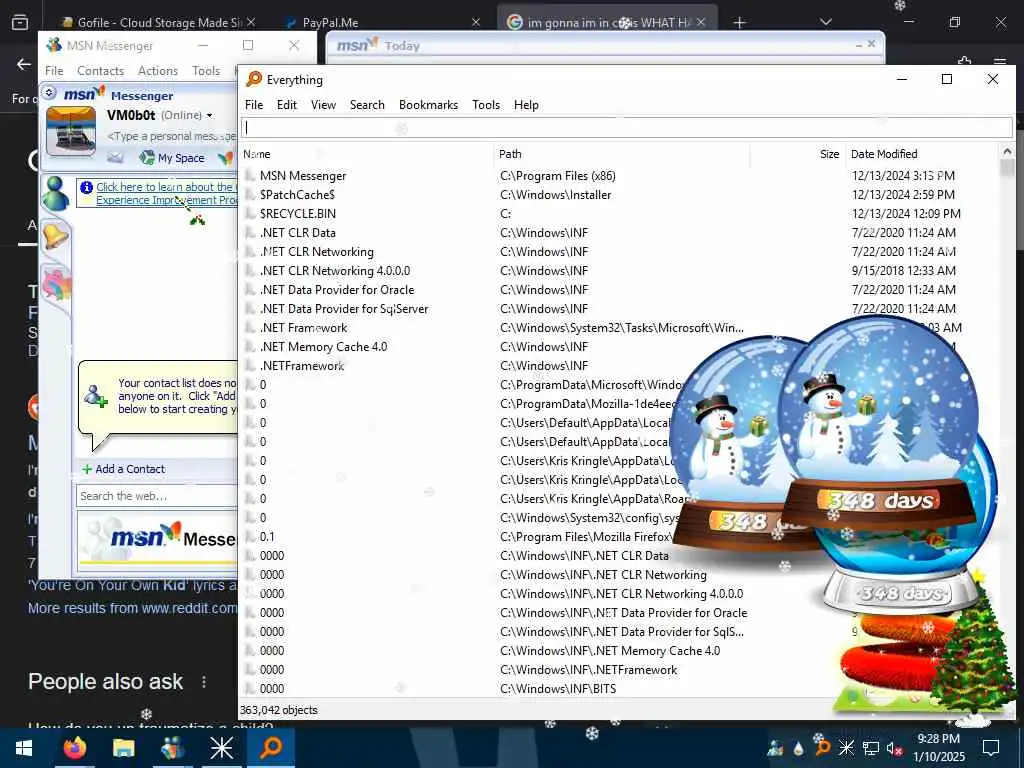Open MSN Messenger taskbar icon
Screen dimensions: 1024x768
click(172, 748)
